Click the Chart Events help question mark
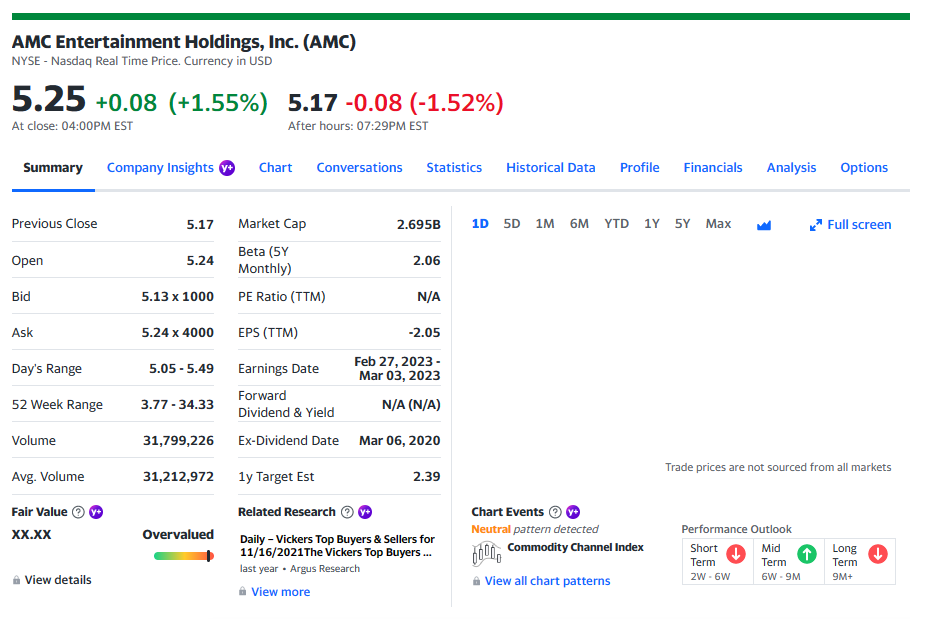Screen dimensions: 926x619 555,512
